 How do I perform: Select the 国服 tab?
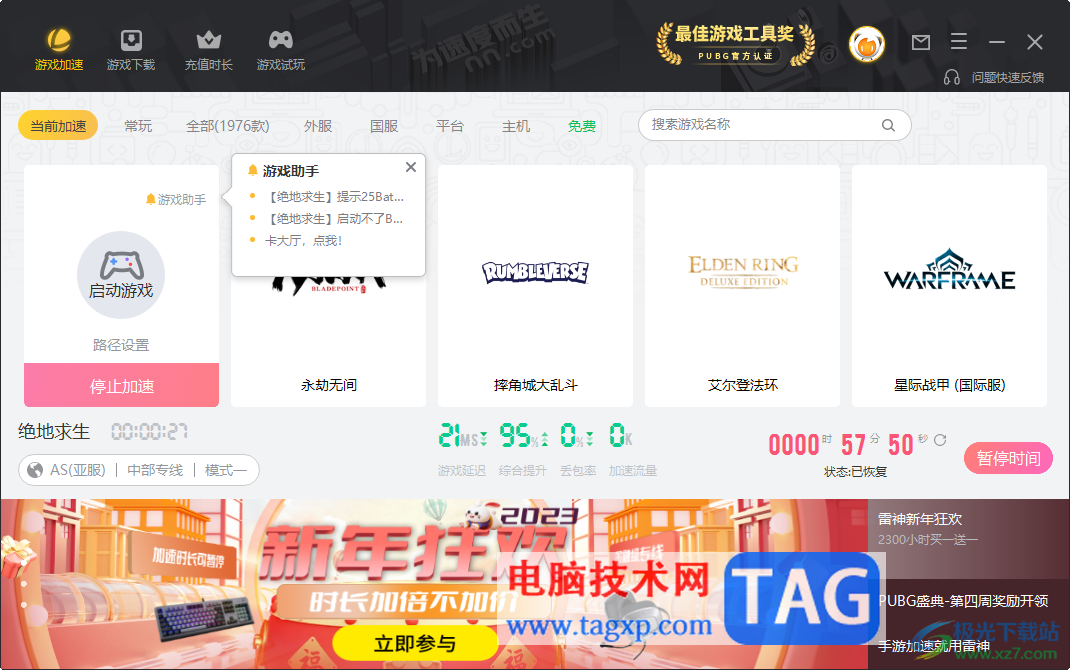(384, 126)
